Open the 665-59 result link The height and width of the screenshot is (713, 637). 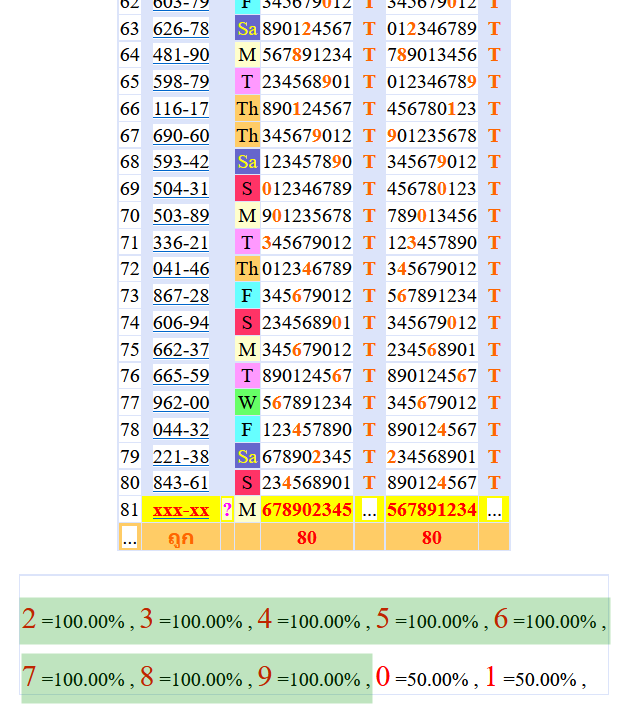coord(181,376)
